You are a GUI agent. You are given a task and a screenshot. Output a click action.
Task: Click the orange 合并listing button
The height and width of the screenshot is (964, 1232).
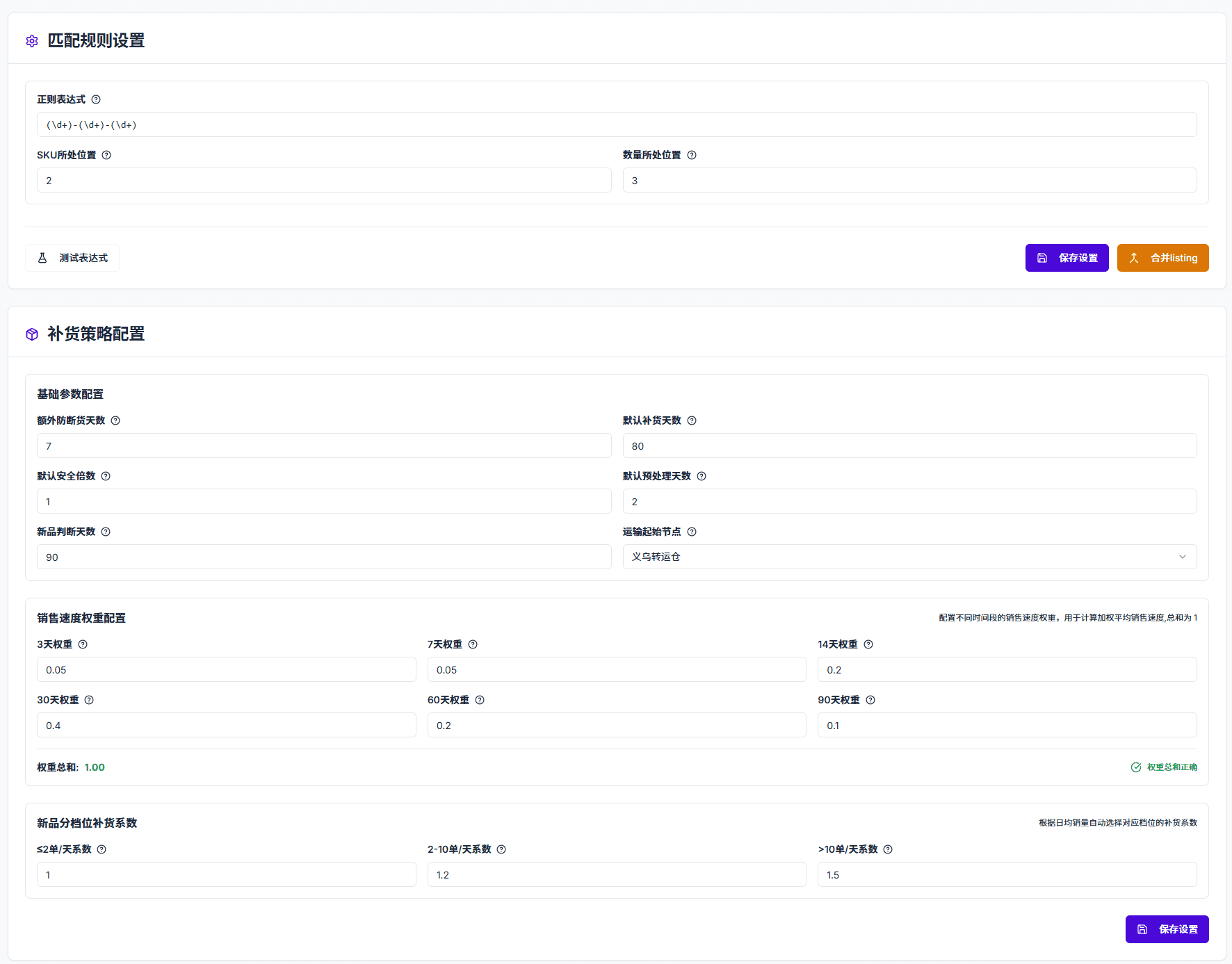coord(1162,258)
